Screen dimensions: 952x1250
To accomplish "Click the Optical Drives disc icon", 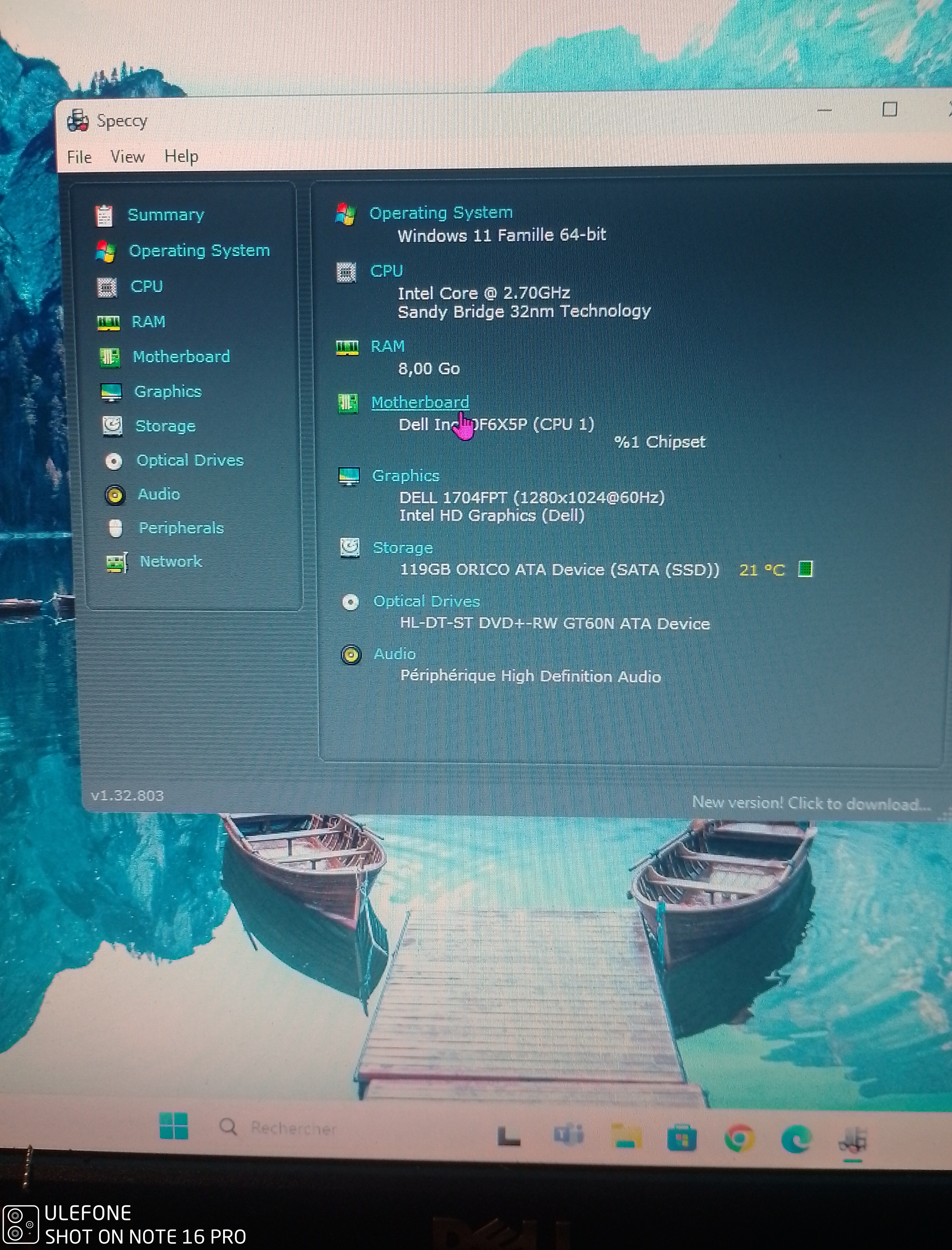I will pyautogui.click(x=114, y=460).
